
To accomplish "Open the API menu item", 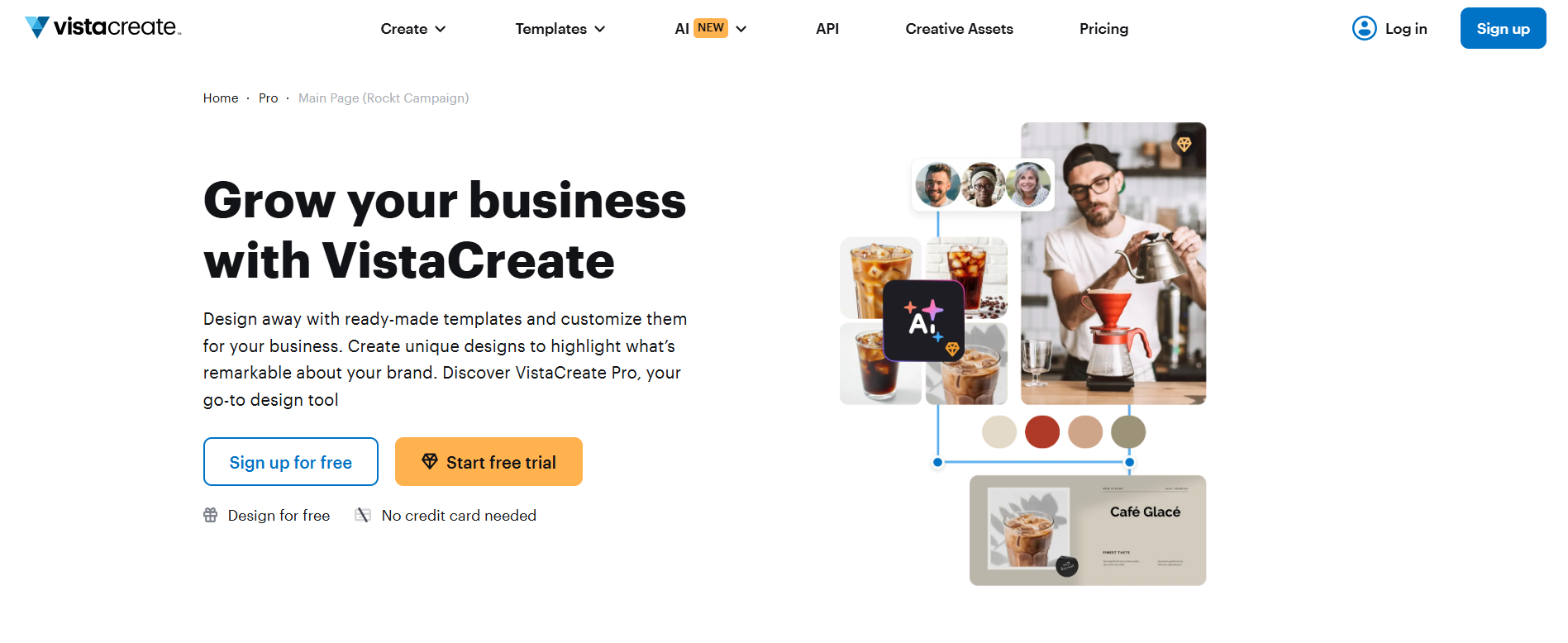I will (827, 29).
